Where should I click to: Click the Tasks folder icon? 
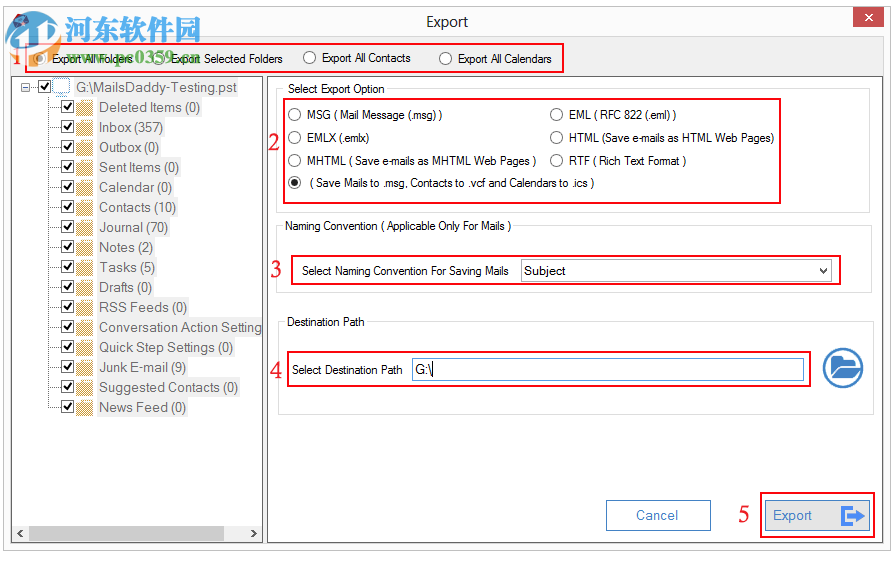click(x=84, y=267)
